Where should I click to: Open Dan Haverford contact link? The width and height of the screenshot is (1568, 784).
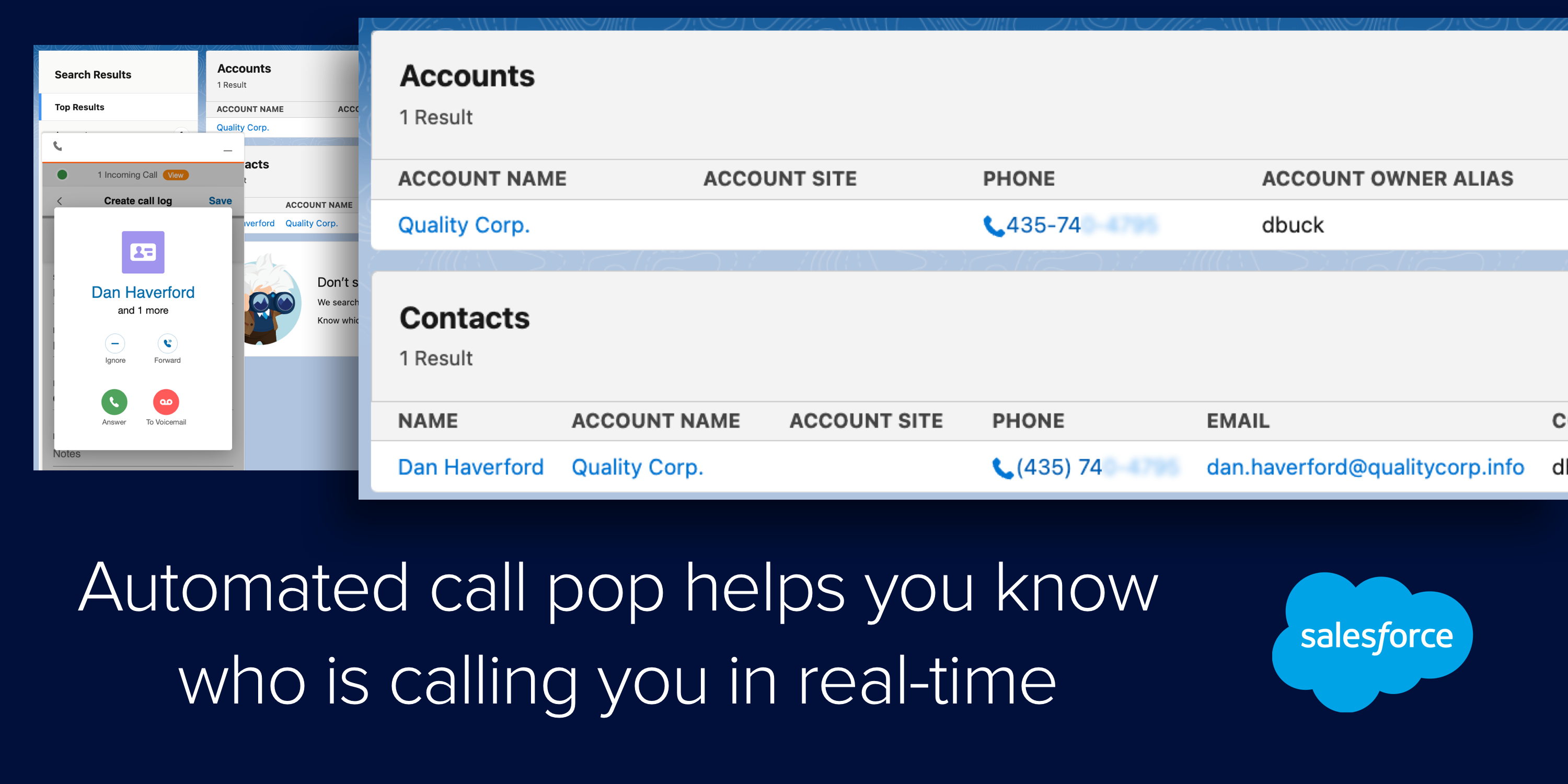[x=471, y=467]
